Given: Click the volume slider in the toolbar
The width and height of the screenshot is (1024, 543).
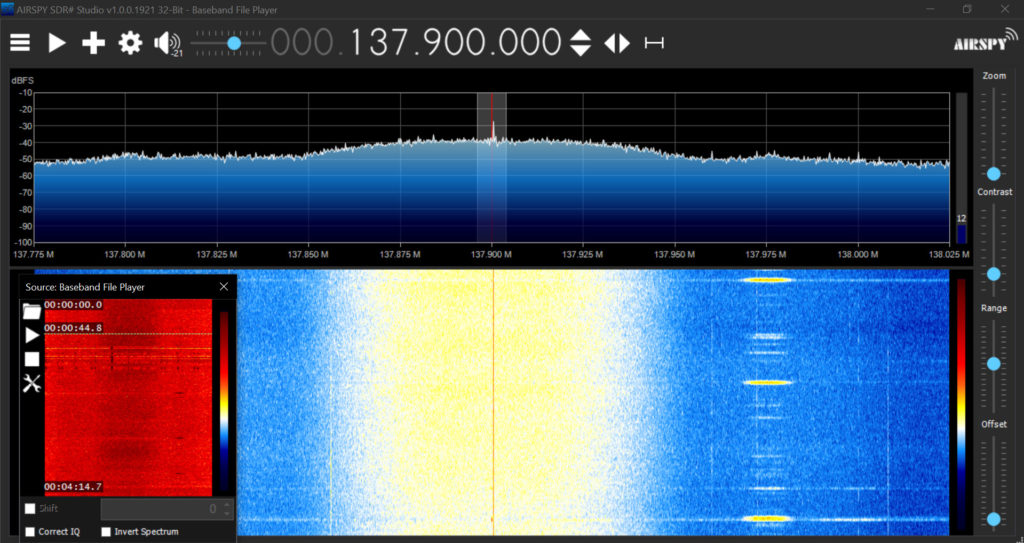Looking at the screenshot, I should 233,43.
